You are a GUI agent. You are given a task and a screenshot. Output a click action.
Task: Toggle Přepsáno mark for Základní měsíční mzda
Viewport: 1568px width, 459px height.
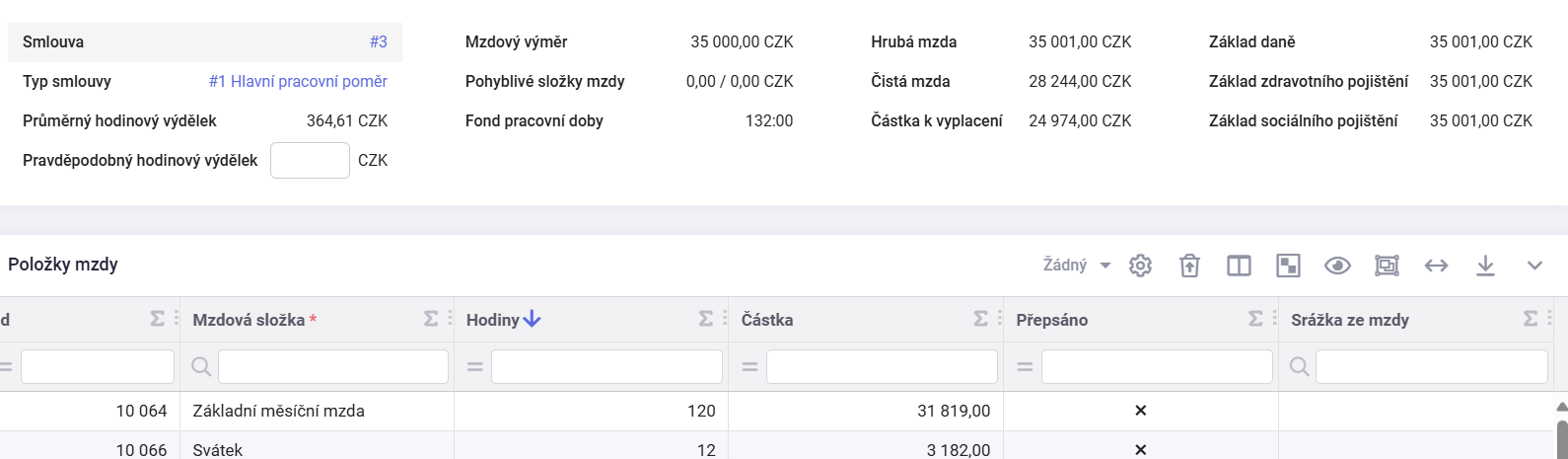point(1141,411)
